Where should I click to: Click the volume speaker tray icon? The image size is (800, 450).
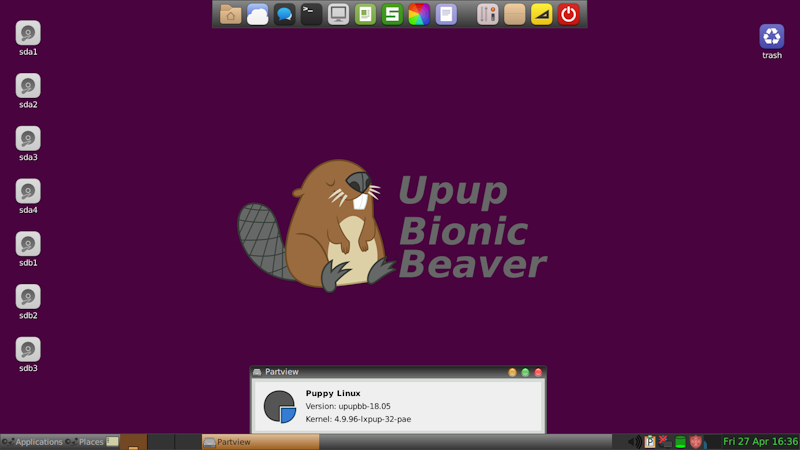coord(634,442)
